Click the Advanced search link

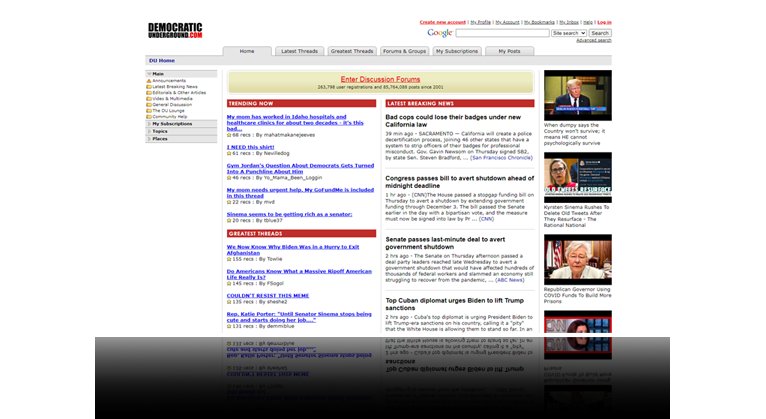click(594, 41)
